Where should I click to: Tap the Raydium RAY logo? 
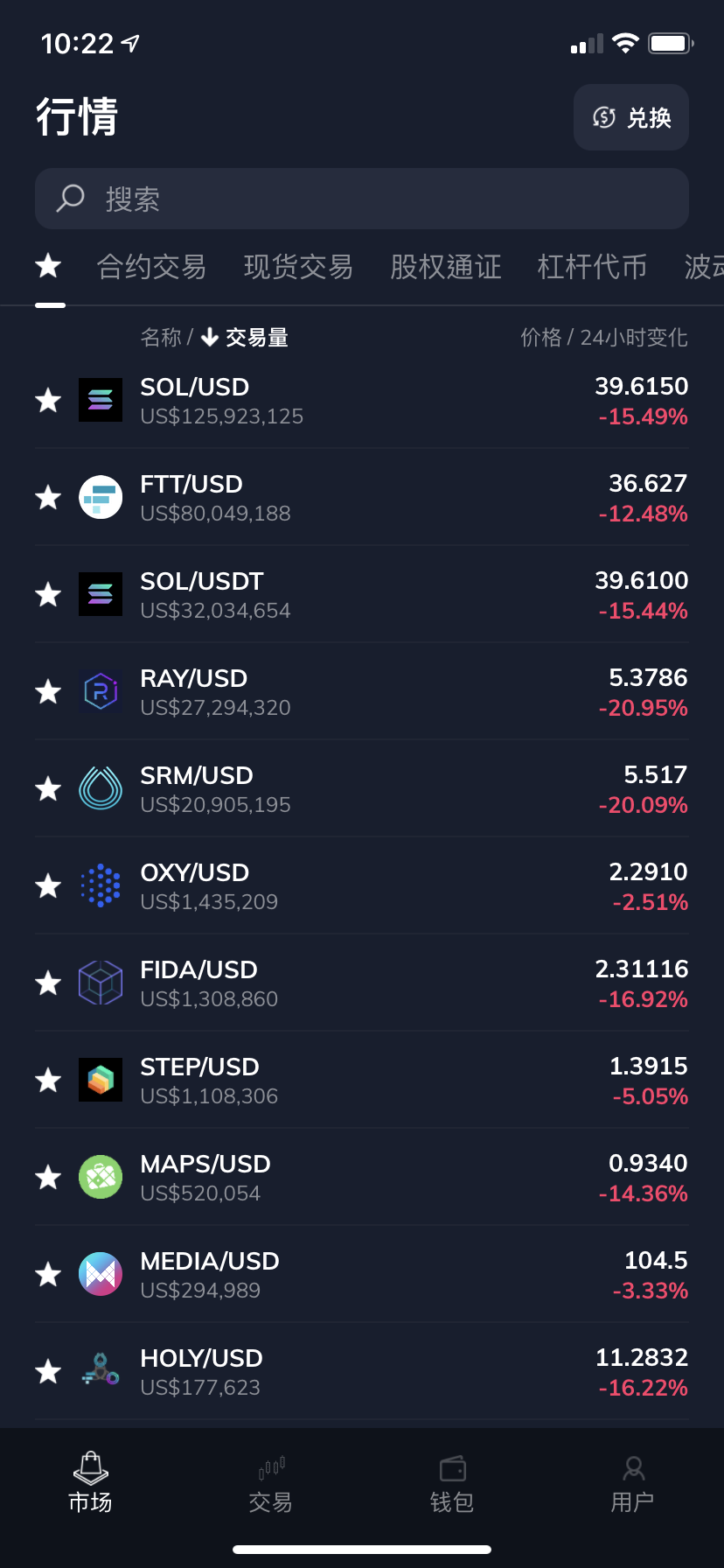[101, 691]
